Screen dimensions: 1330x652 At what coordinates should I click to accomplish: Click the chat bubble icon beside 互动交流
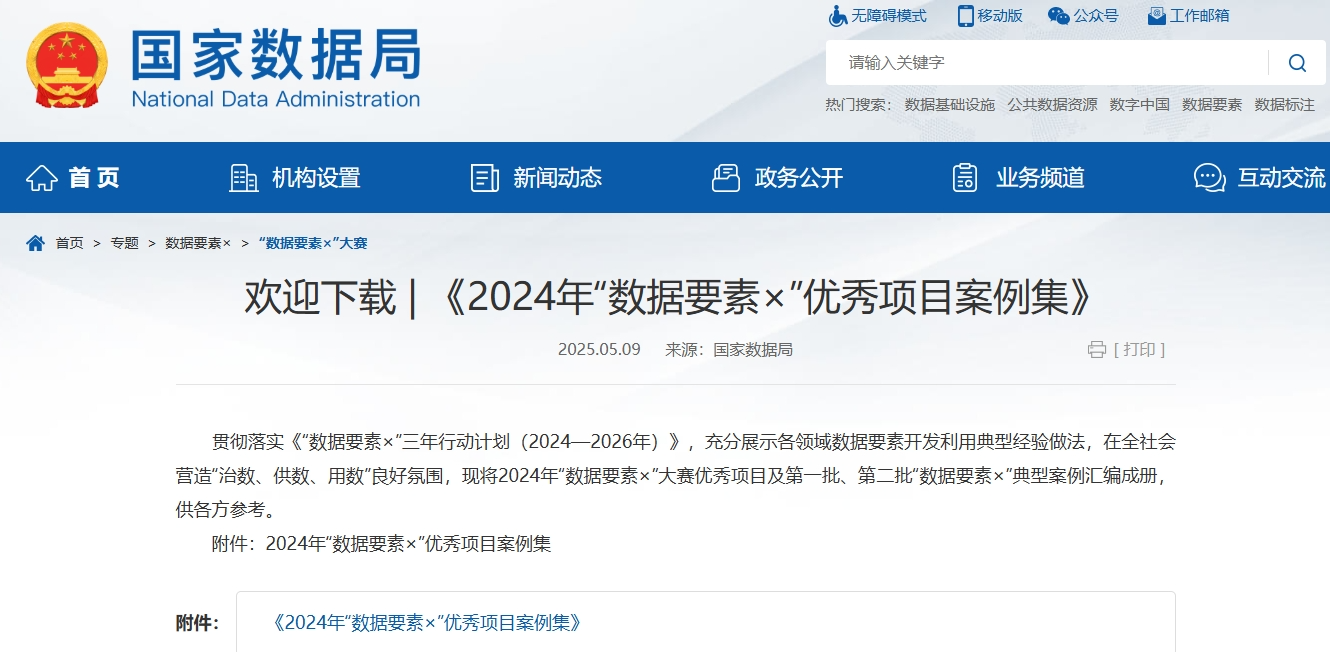pos(1210,178)
